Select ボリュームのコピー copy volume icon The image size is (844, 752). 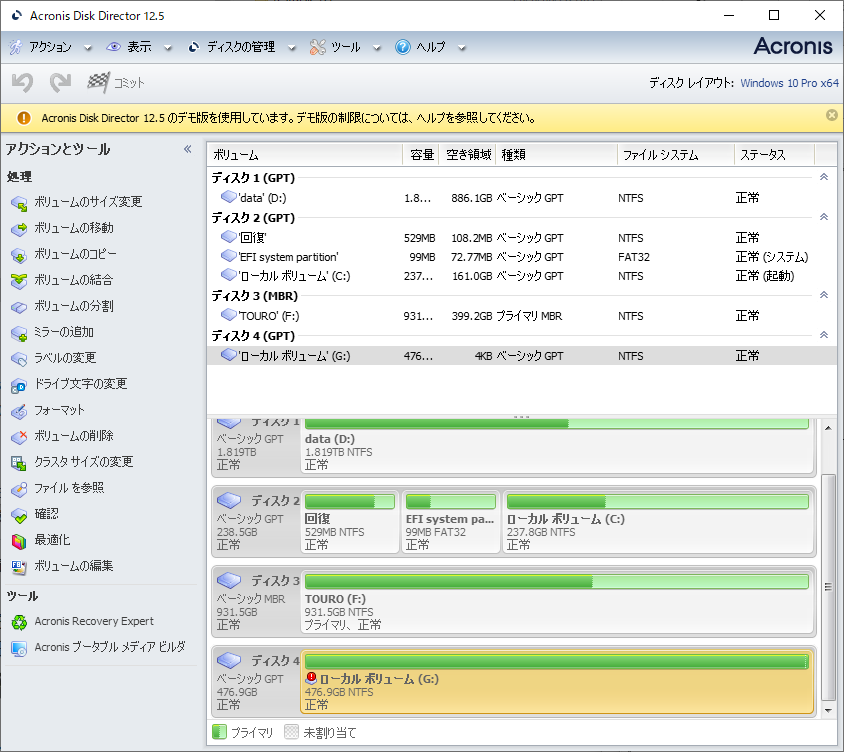(19, 255)
